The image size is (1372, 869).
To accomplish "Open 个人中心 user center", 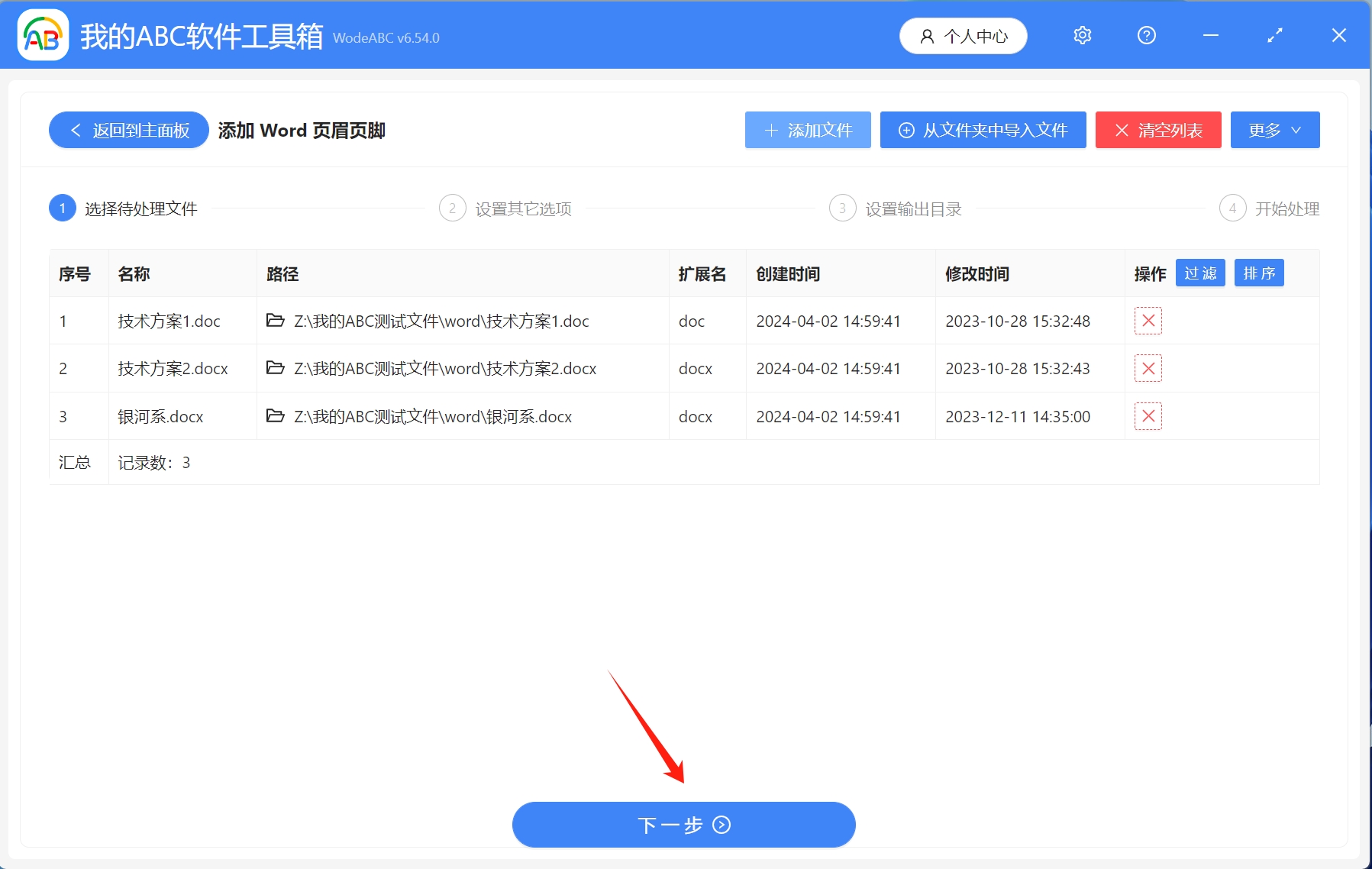I will point(963,36).
